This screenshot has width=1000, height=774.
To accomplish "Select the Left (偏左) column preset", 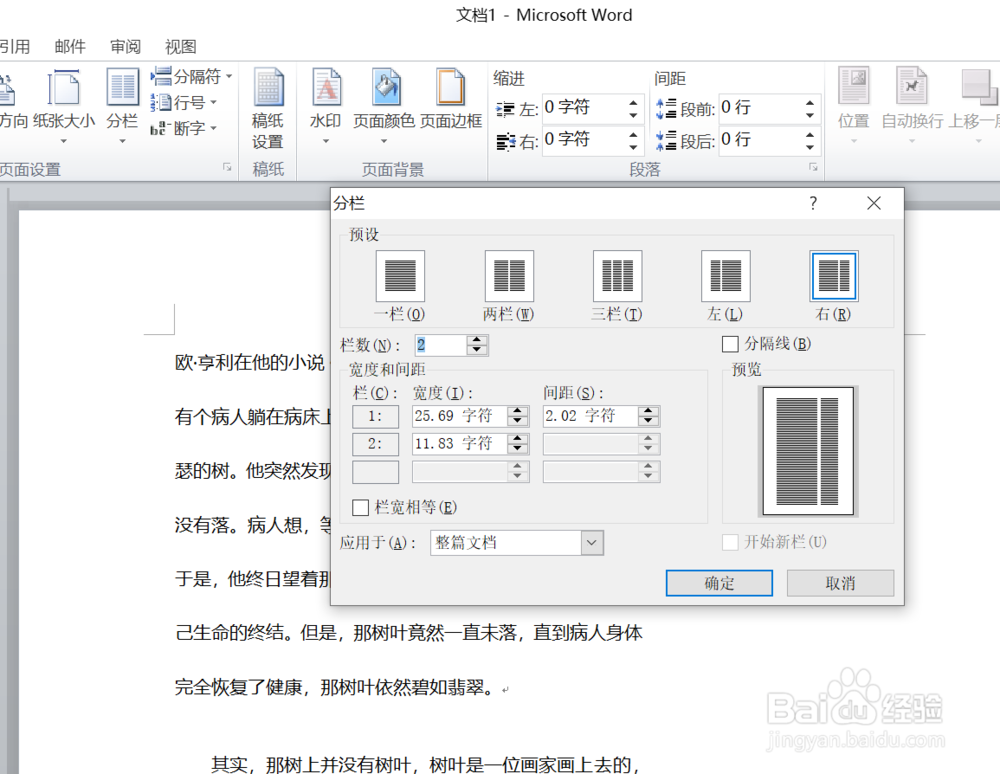I will [x=726, y=276].
